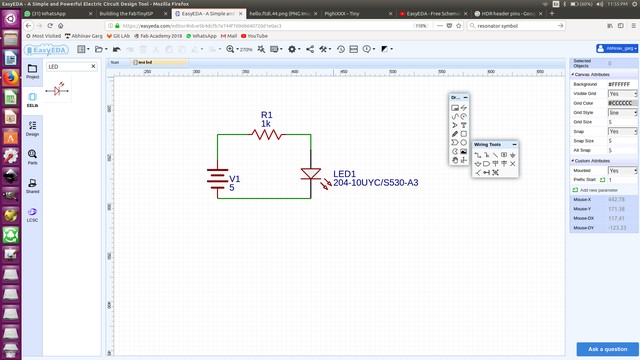
Task: Click the Snap Size value field
Action: (x=622, y=141)
